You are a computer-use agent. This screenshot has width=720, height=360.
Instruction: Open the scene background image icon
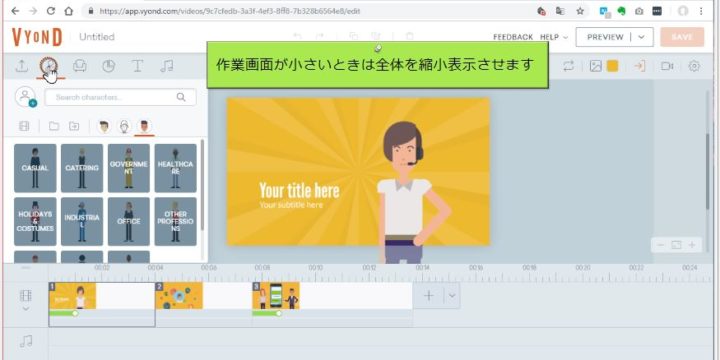click(x=596, y=66)
